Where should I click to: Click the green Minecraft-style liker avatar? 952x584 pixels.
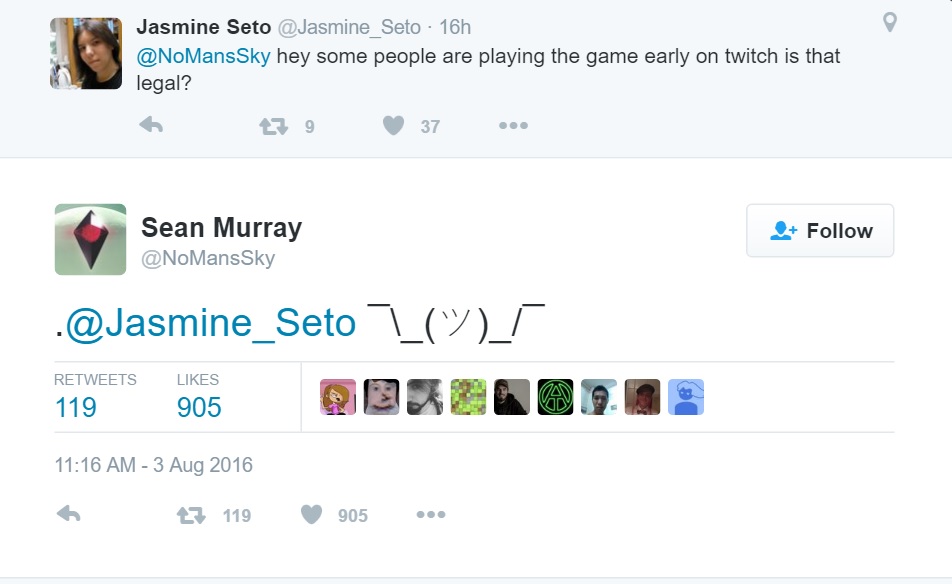[x=468, y=397]
